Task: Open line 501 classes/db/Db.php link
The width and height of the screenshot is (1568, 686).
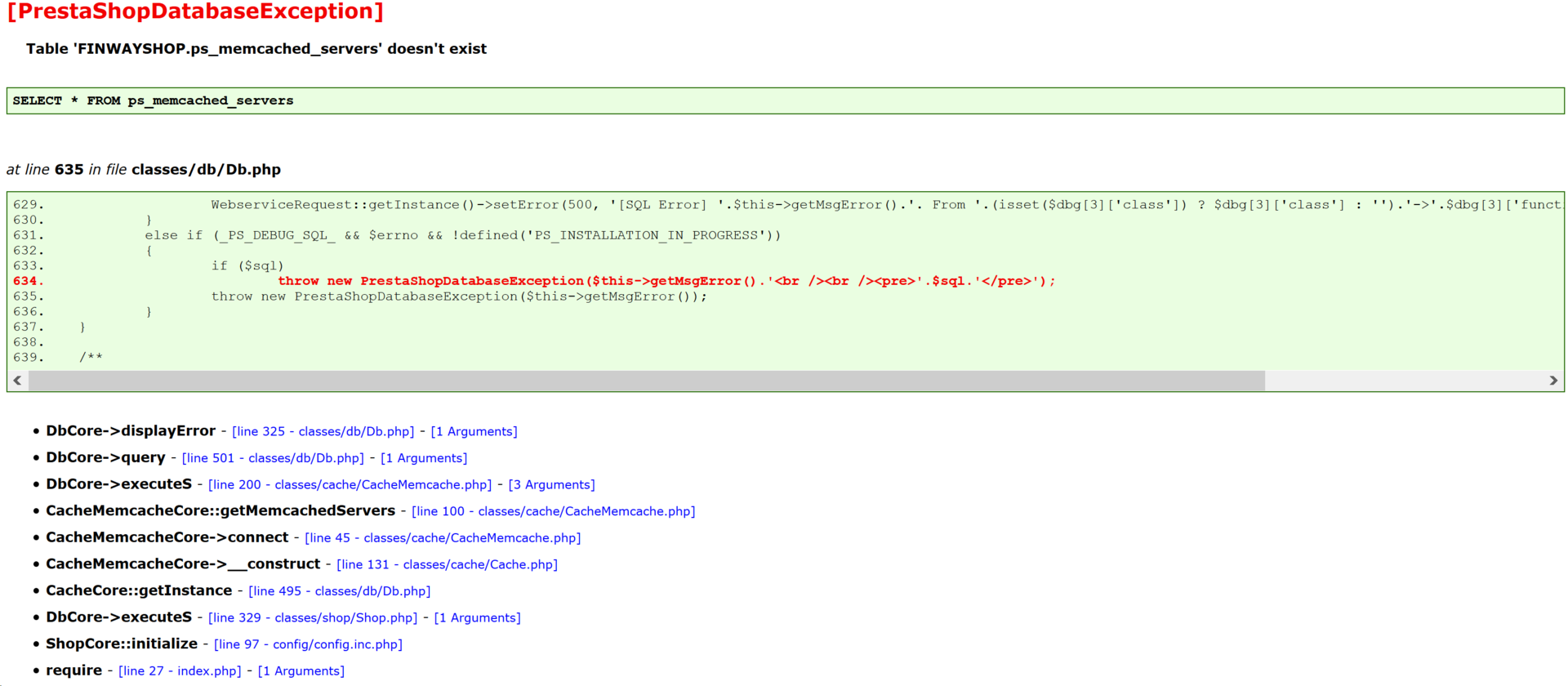Action: [x=273, y=458]
